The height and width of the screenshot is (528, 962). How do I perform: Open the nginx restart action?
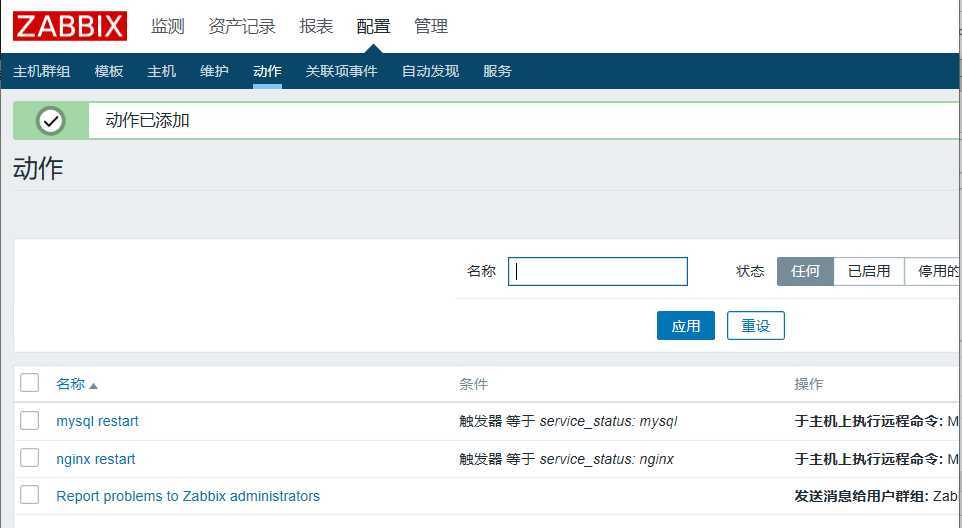96,459
